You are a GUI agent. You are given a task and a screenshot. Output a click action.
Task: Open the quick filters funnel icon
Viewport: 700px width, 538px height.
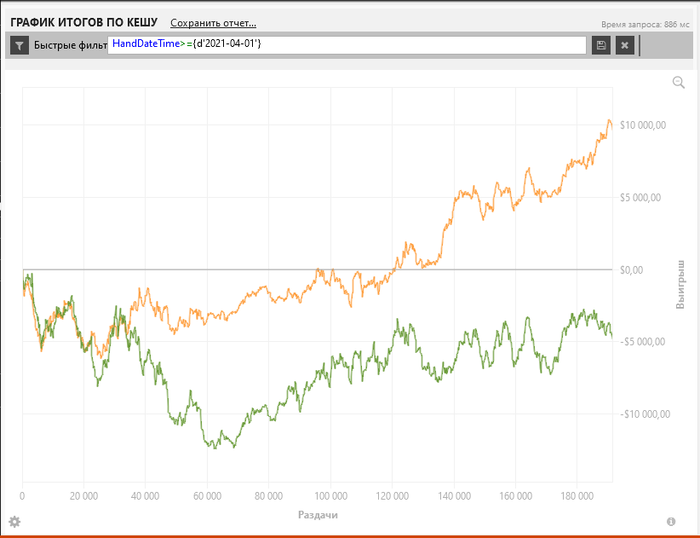(x=19, y=45)
